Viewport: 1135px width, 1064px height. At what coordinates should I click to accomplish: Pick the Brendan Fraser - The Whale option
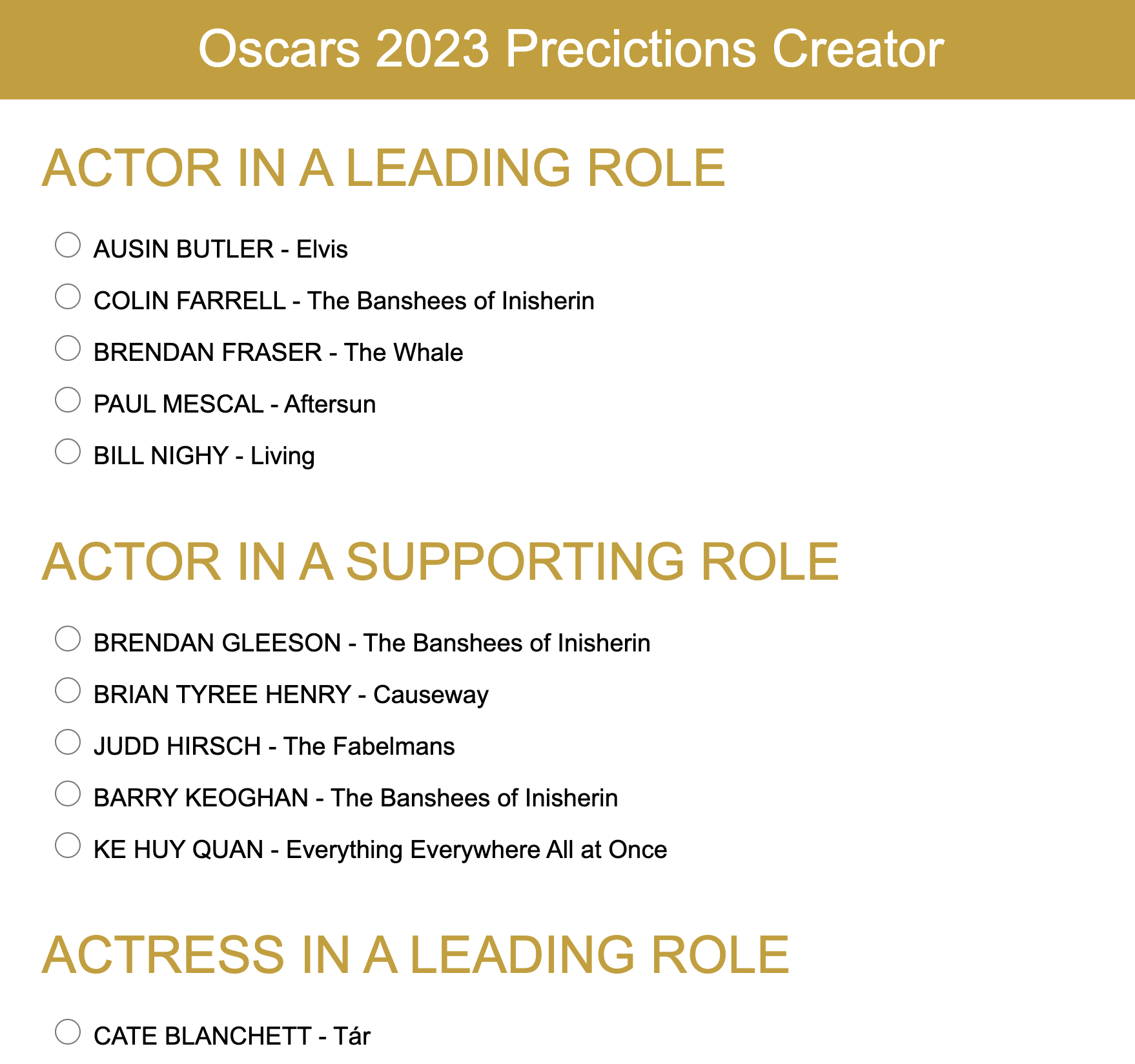tap(68, 349)
